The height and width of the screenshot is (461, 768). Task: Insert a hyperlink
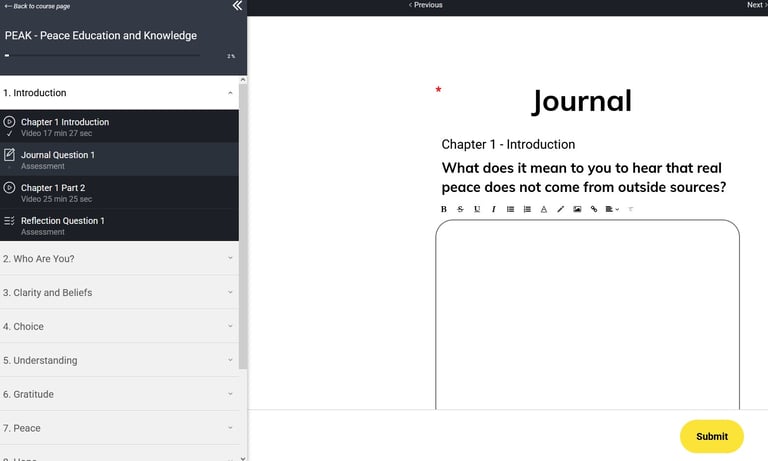point(594,209)
